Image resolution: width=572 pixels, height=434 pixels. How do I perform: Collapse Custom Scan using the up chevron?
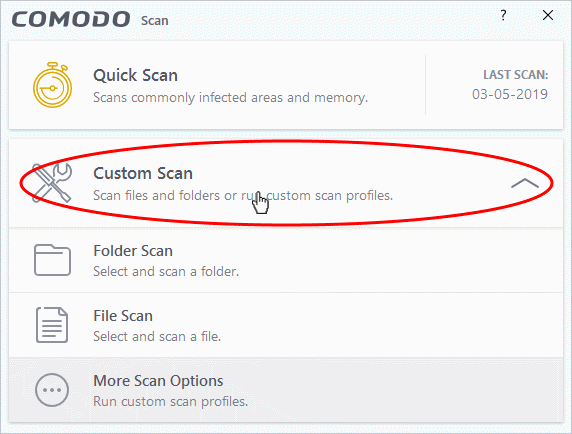(x=525, y=183)
